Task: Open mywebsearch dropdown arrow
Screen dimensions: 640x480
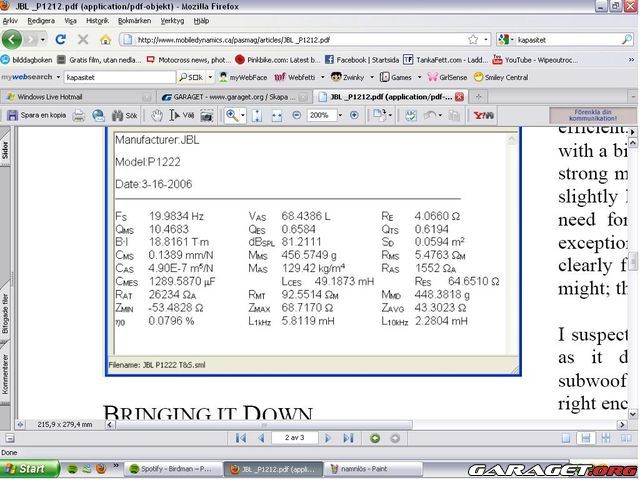Action: pyautogui.click(x=58, y=77)
